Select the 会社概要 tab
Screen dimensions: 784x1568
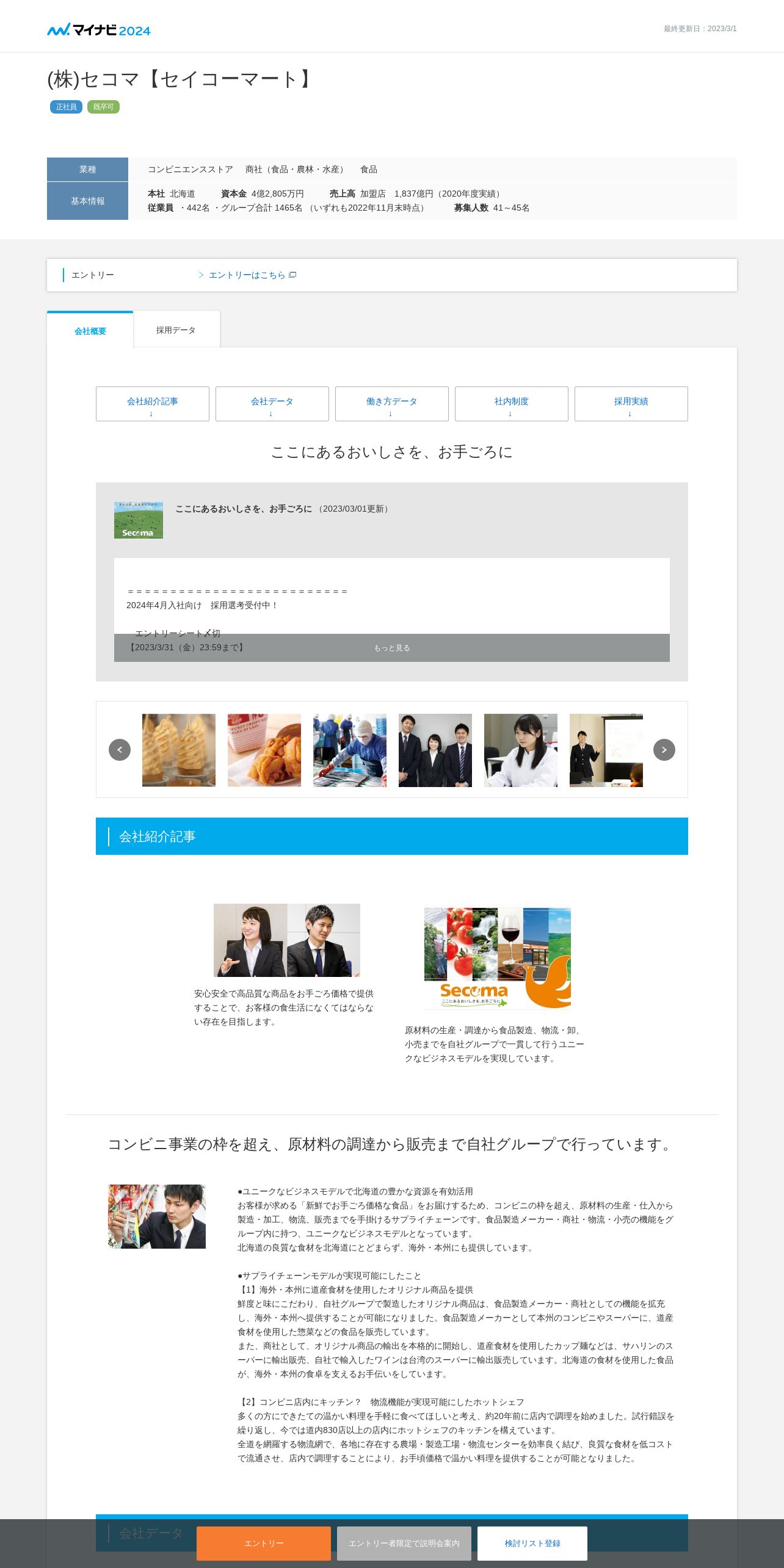(90, 330)
